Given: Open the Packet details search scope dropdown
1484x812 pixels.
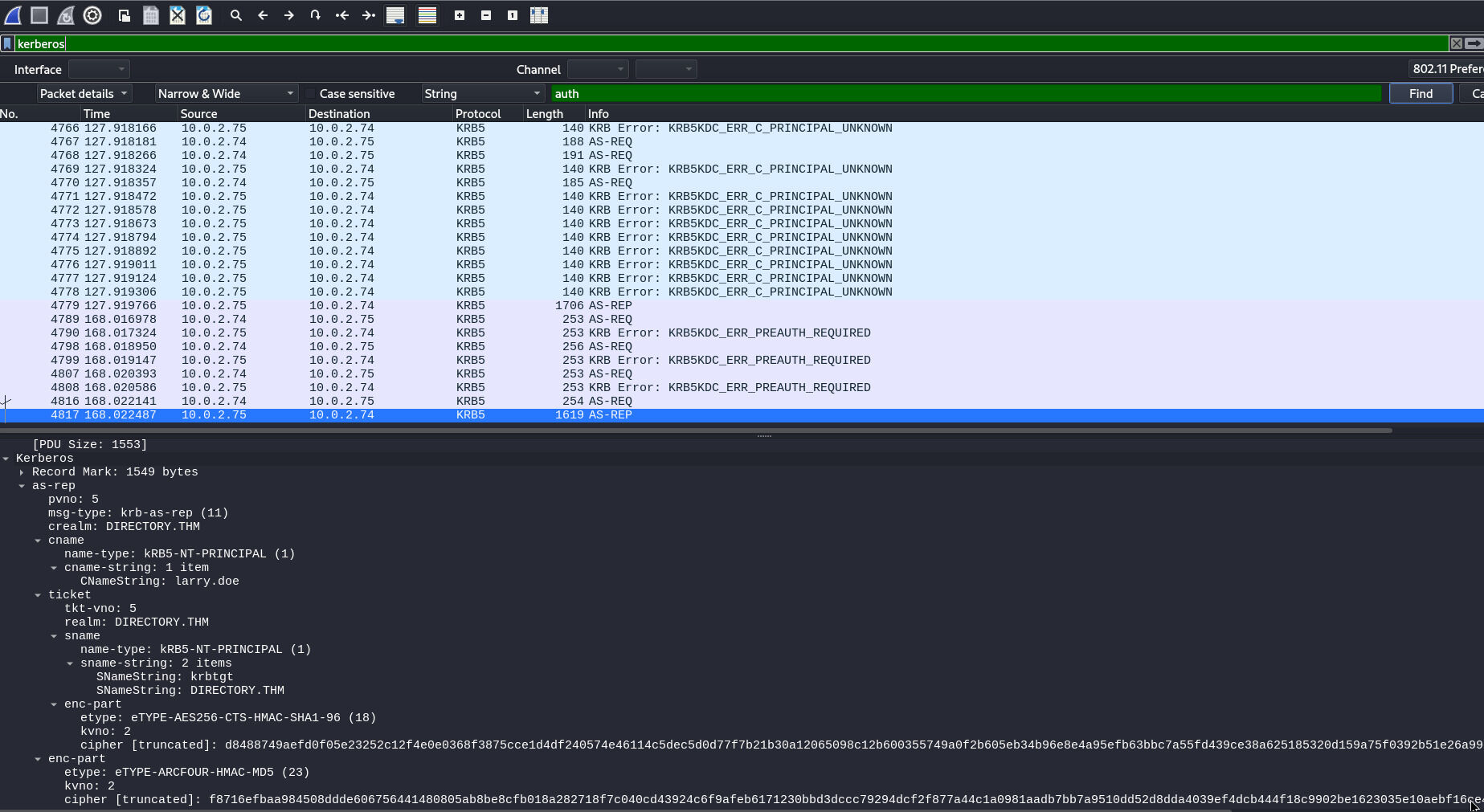Looking at the screenshot, I should (84, 93).
